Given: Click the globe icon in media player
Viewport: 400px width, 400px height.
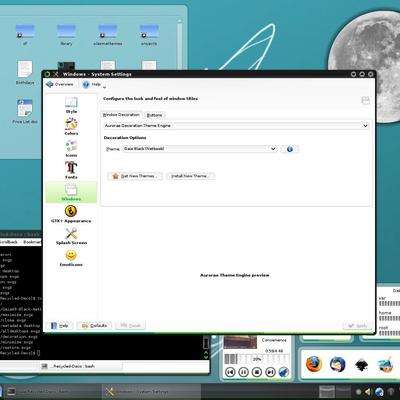Looking at the screenshot, I should tap(283, 372).
